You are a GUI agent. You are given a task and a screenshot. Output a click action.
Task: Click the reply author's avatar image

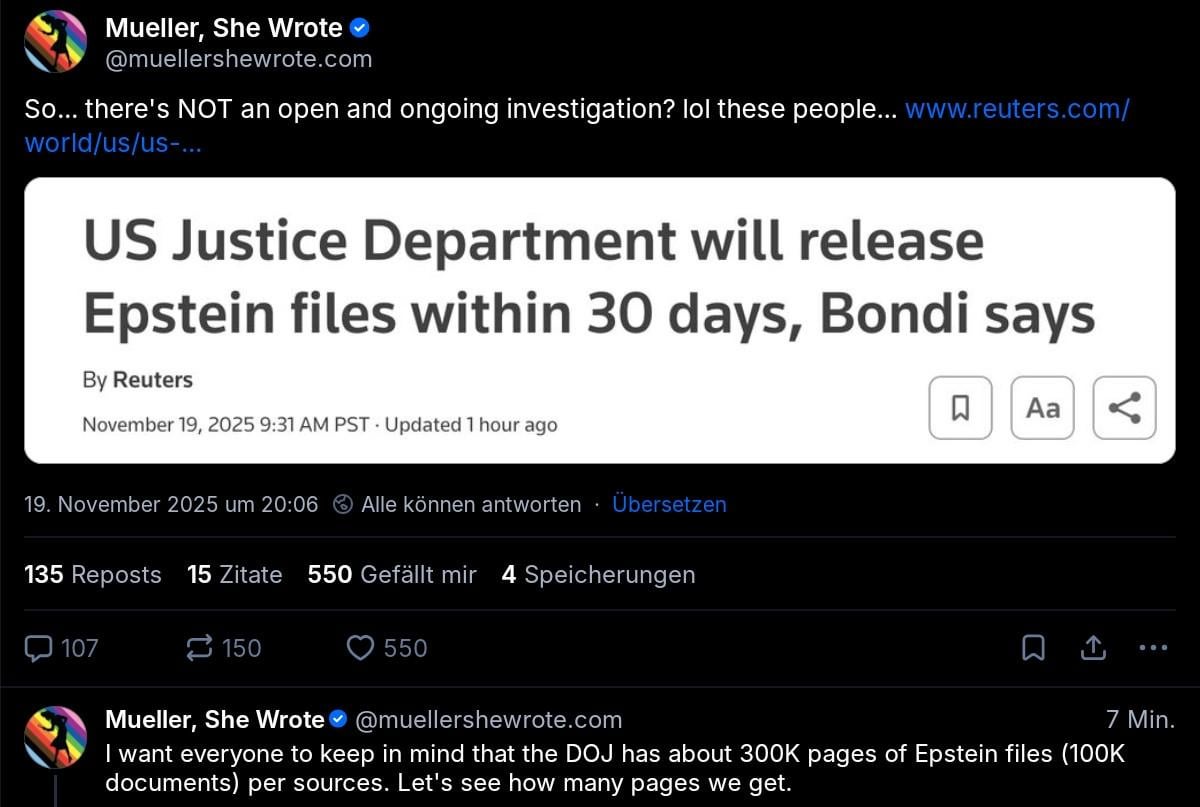(55, 738)
